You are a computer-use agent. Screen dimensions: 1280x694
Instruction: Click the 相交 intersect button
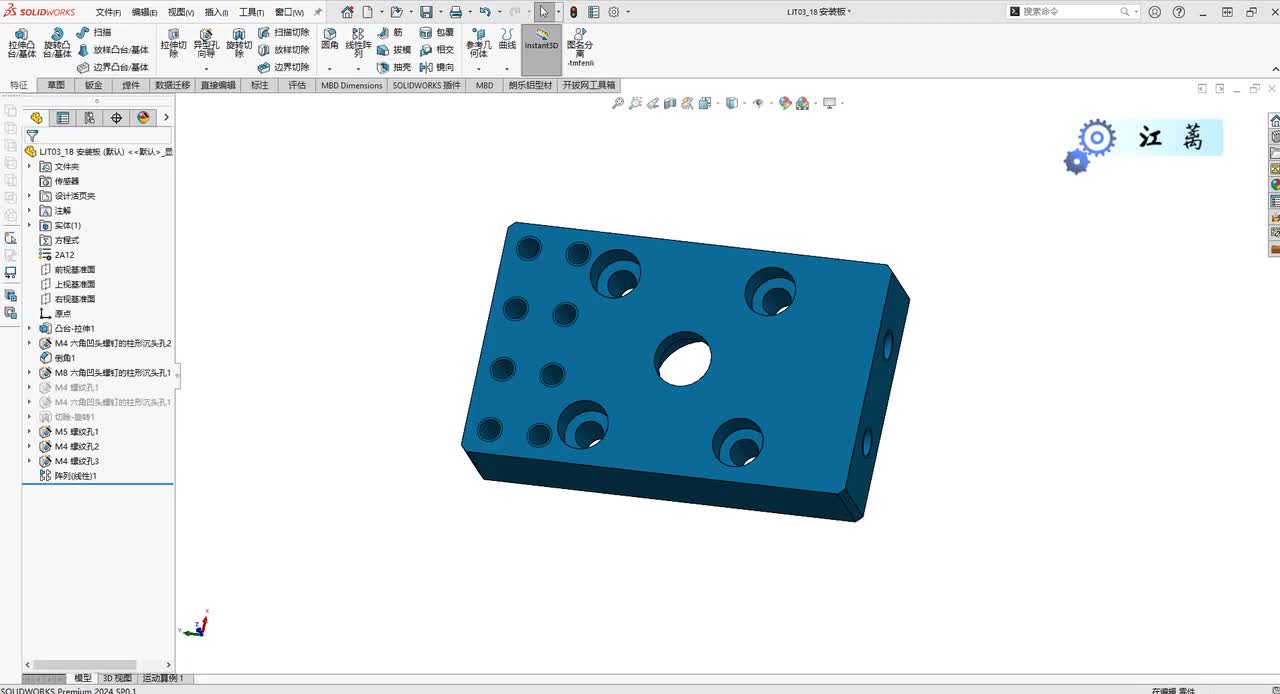pos(437,50)
